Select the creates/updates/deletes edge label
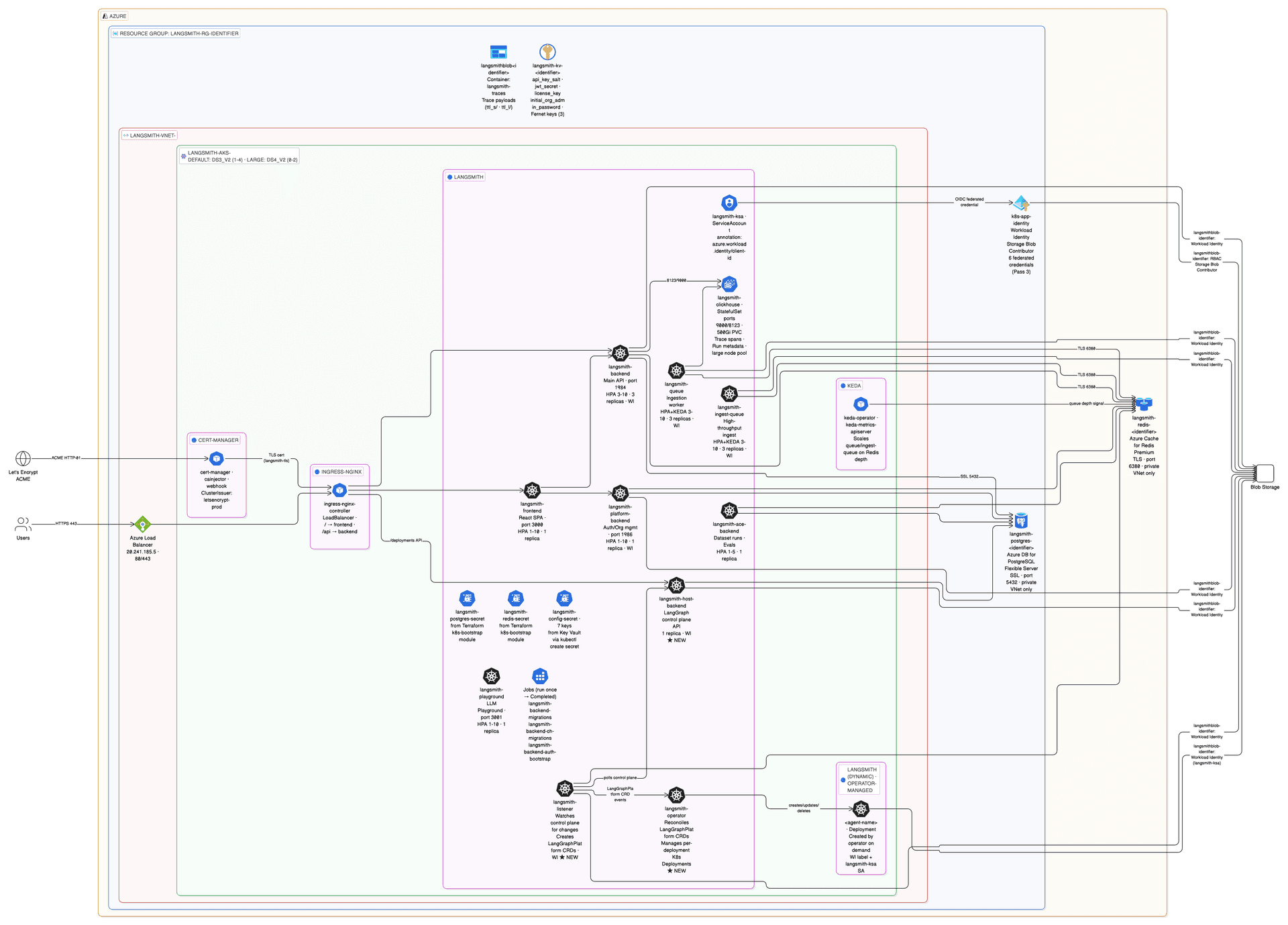The height and width of the screenshot is (925, 1288). click(804, 808)
